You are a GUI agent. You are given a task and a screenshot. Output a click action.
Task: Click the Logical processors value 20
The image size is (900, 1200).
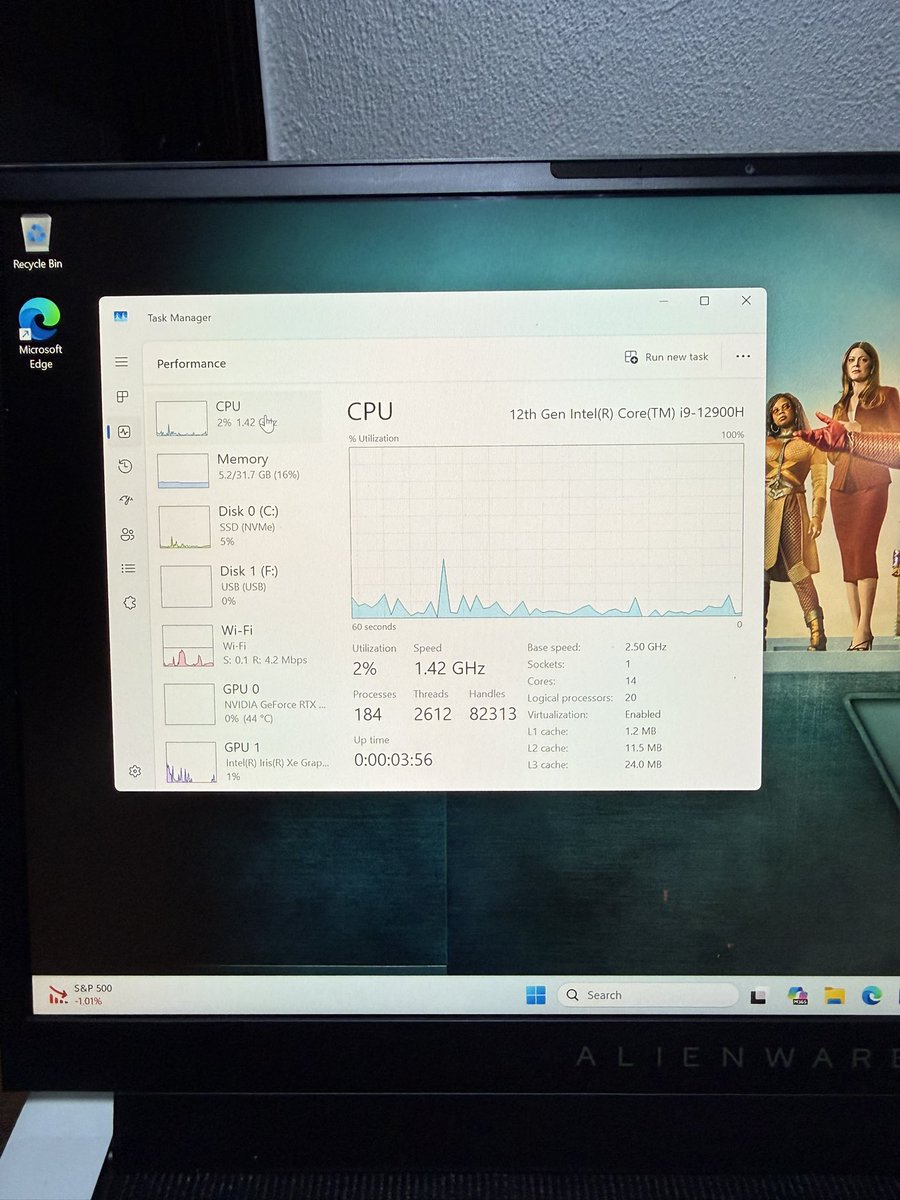coord(631,698)
